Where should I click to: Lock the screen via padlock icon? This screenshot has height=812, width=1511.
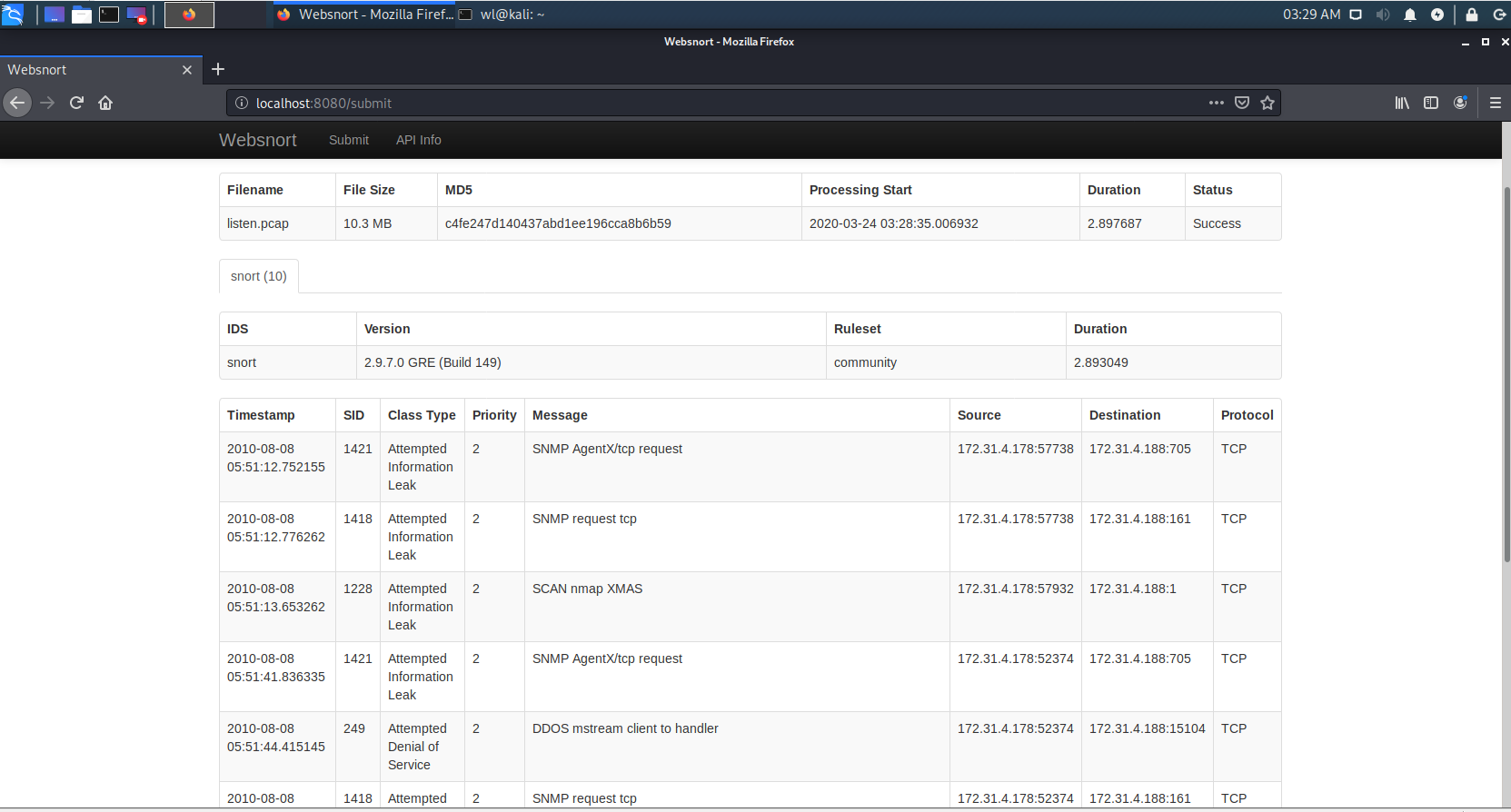[x=1472, y=15]
